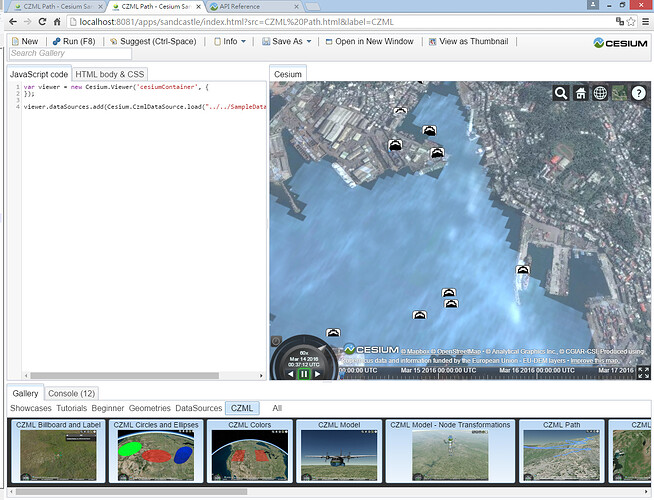
Task: Click Open in New Window
Action: click(370, 41)
